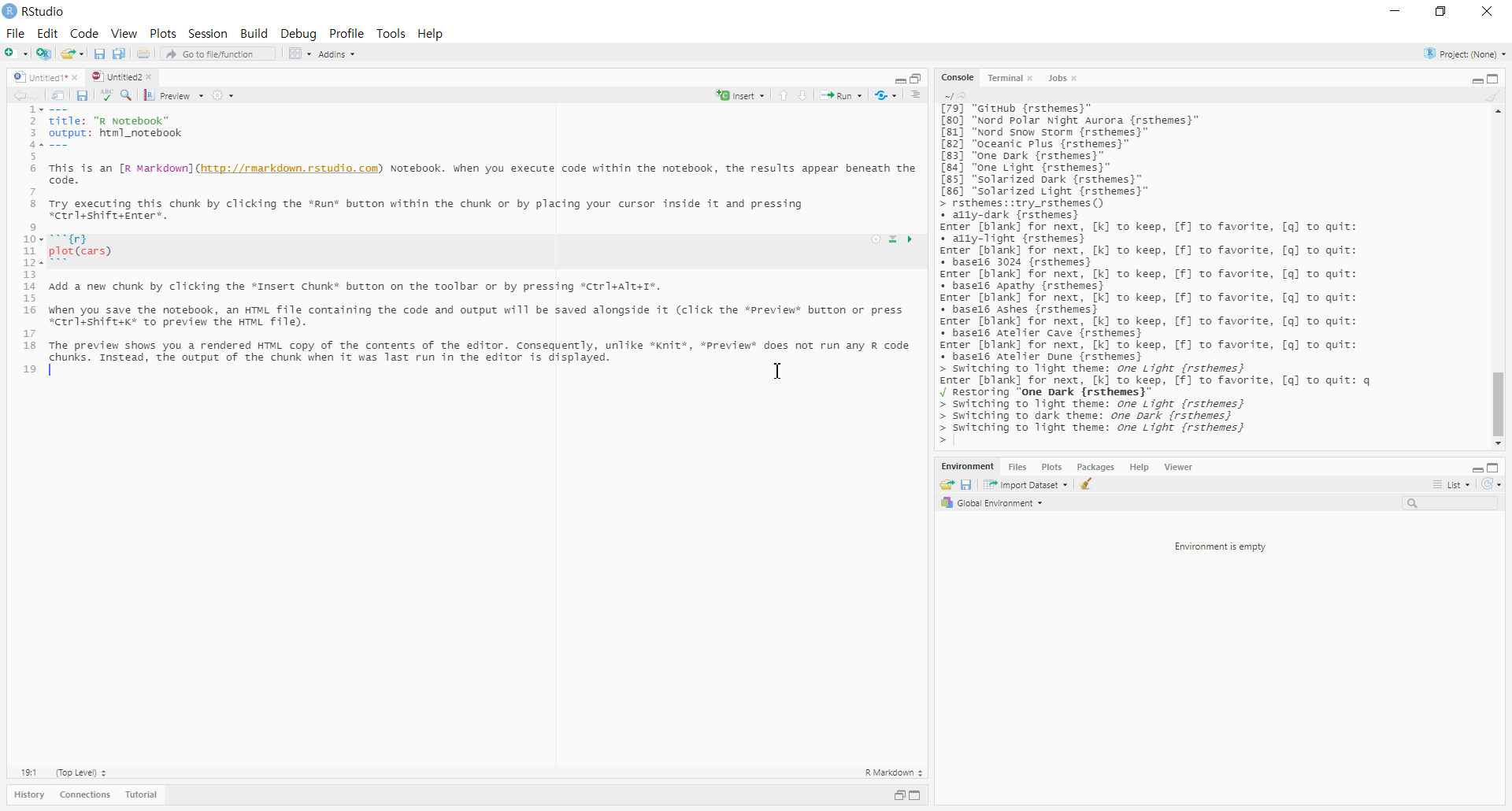
Task: Expand the Preview options arrow
Action: tap(201, 96)
